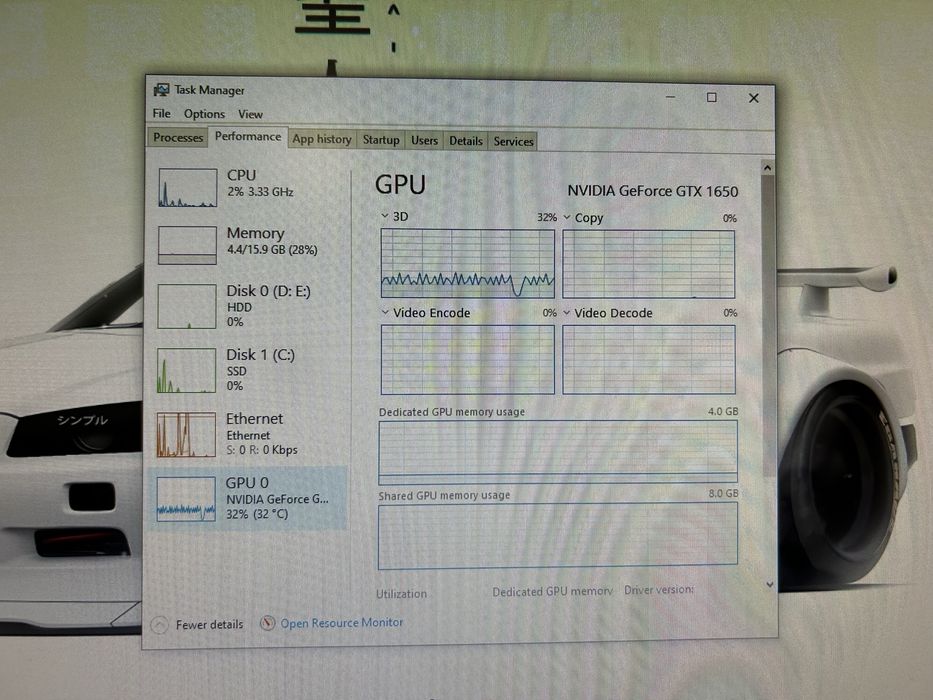933x700 pixels.
Task: Close the Task Manager window
Action: 754,98
